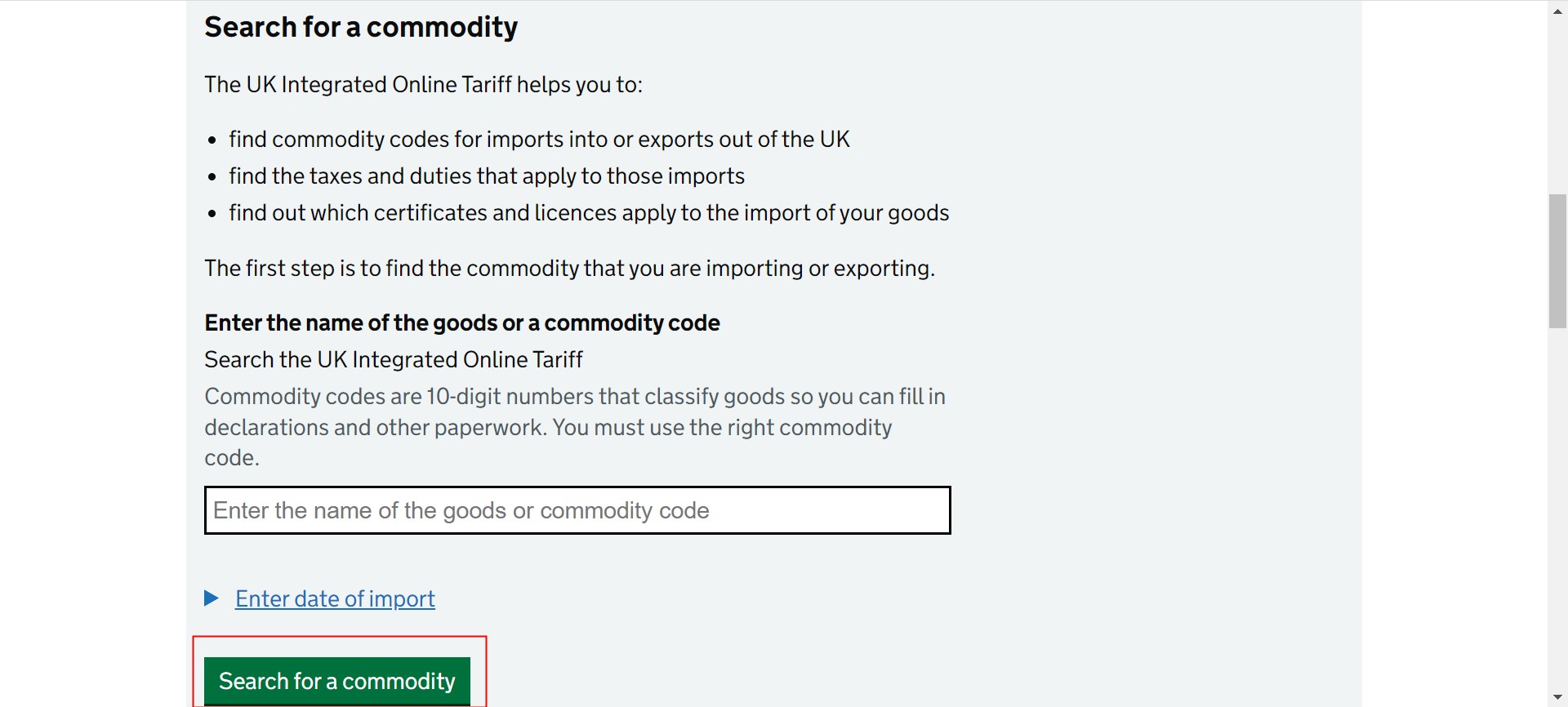Click inside the commodity search input field

[577, 510]
